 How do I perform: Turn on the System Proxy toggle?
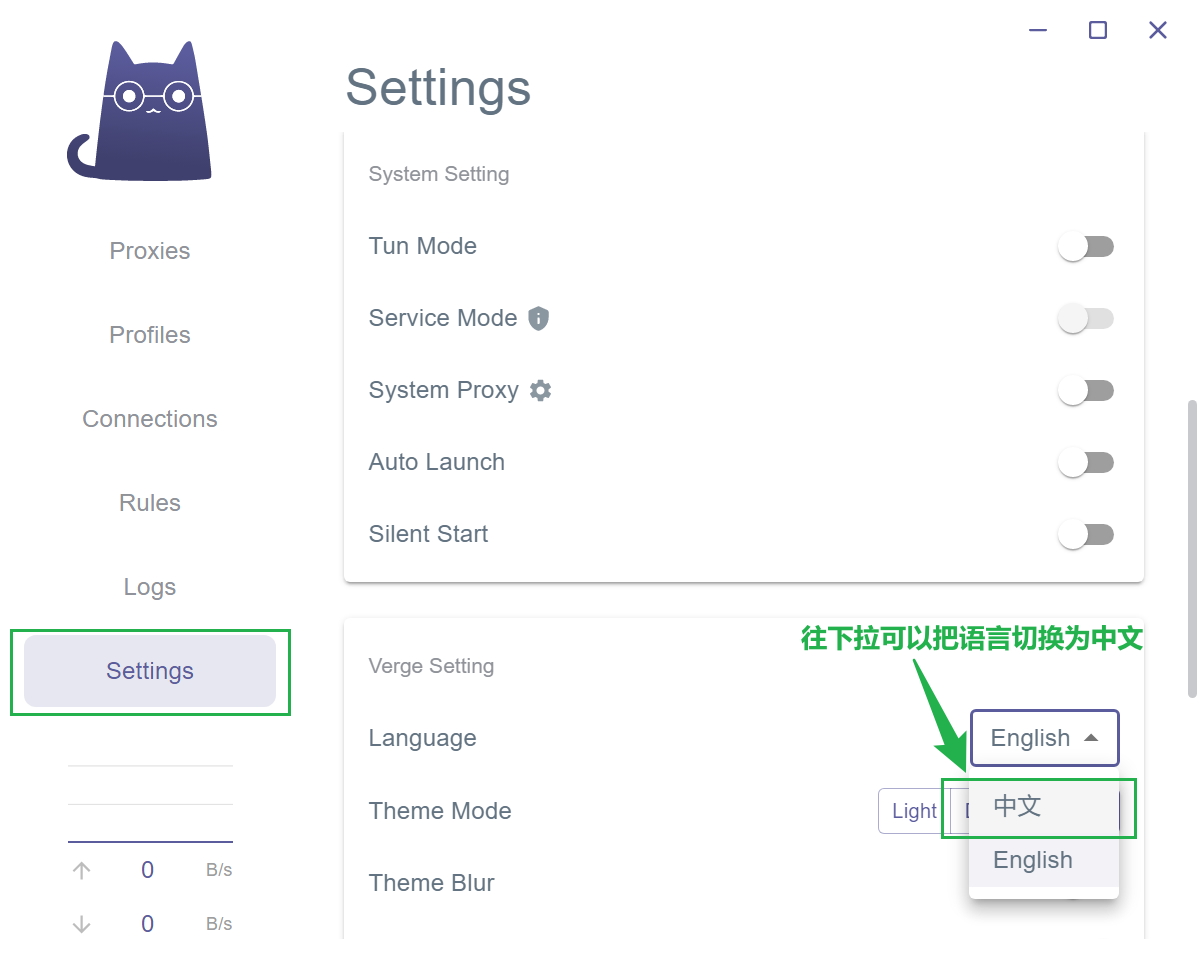(x=1085, y=391)
